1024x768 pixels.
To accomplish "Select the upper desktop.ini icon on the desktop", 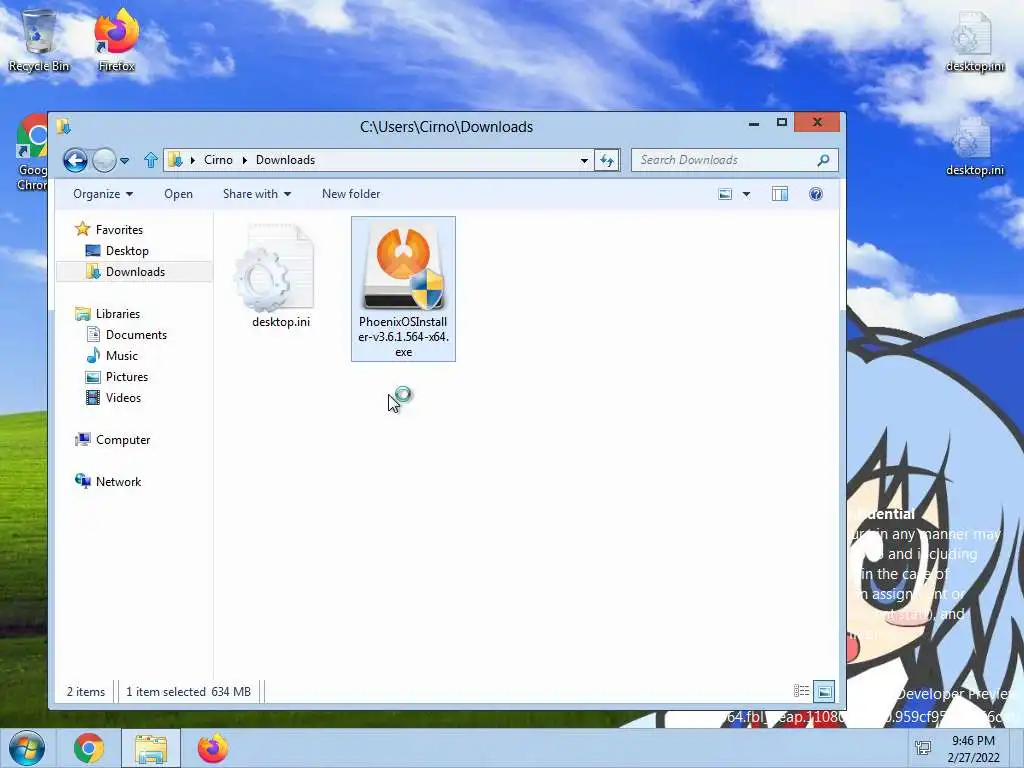I will 974,40.
